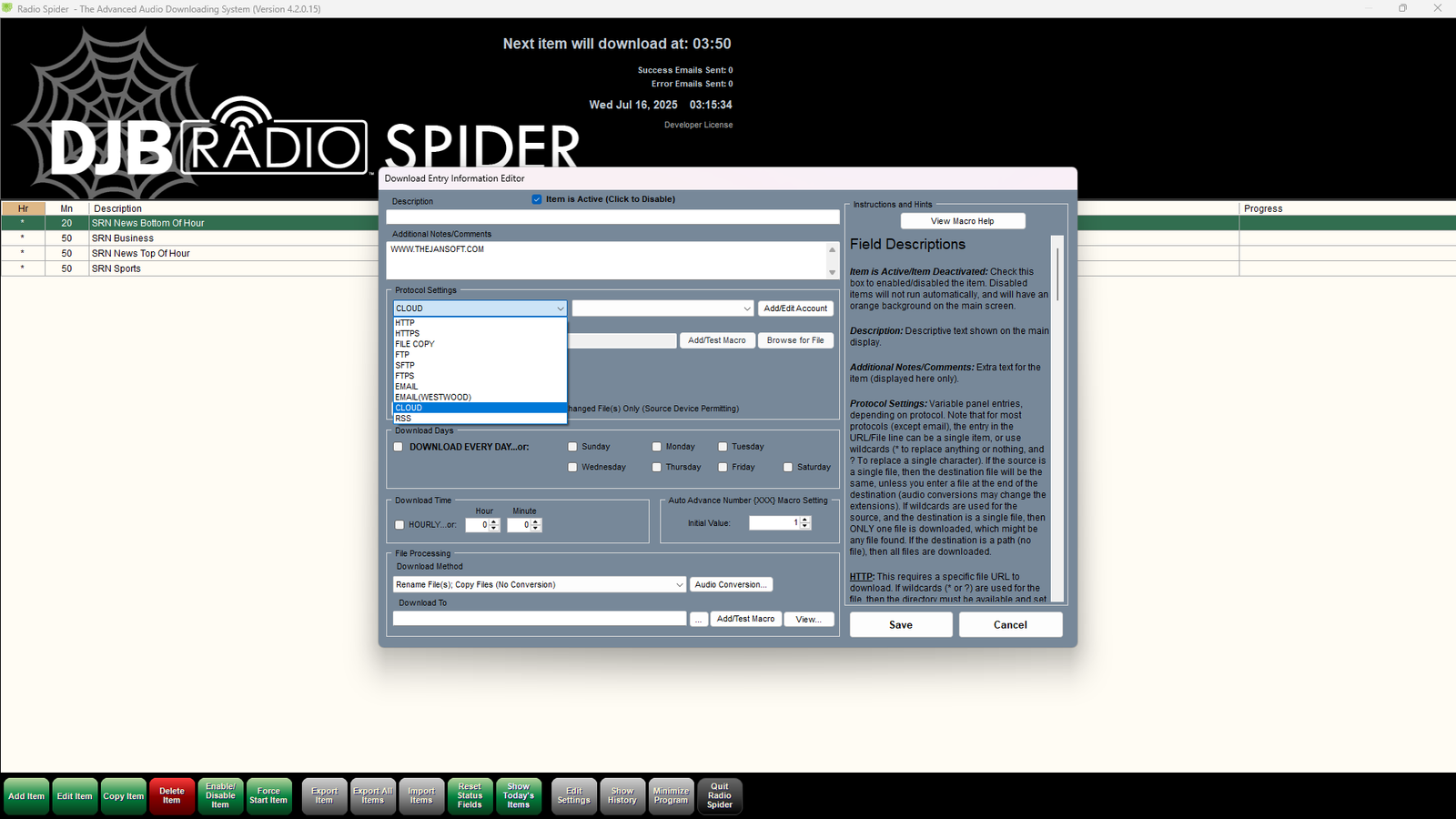Click Add Item button
This screenshot has width=1456, height=819.
click(x=26, y=796)
